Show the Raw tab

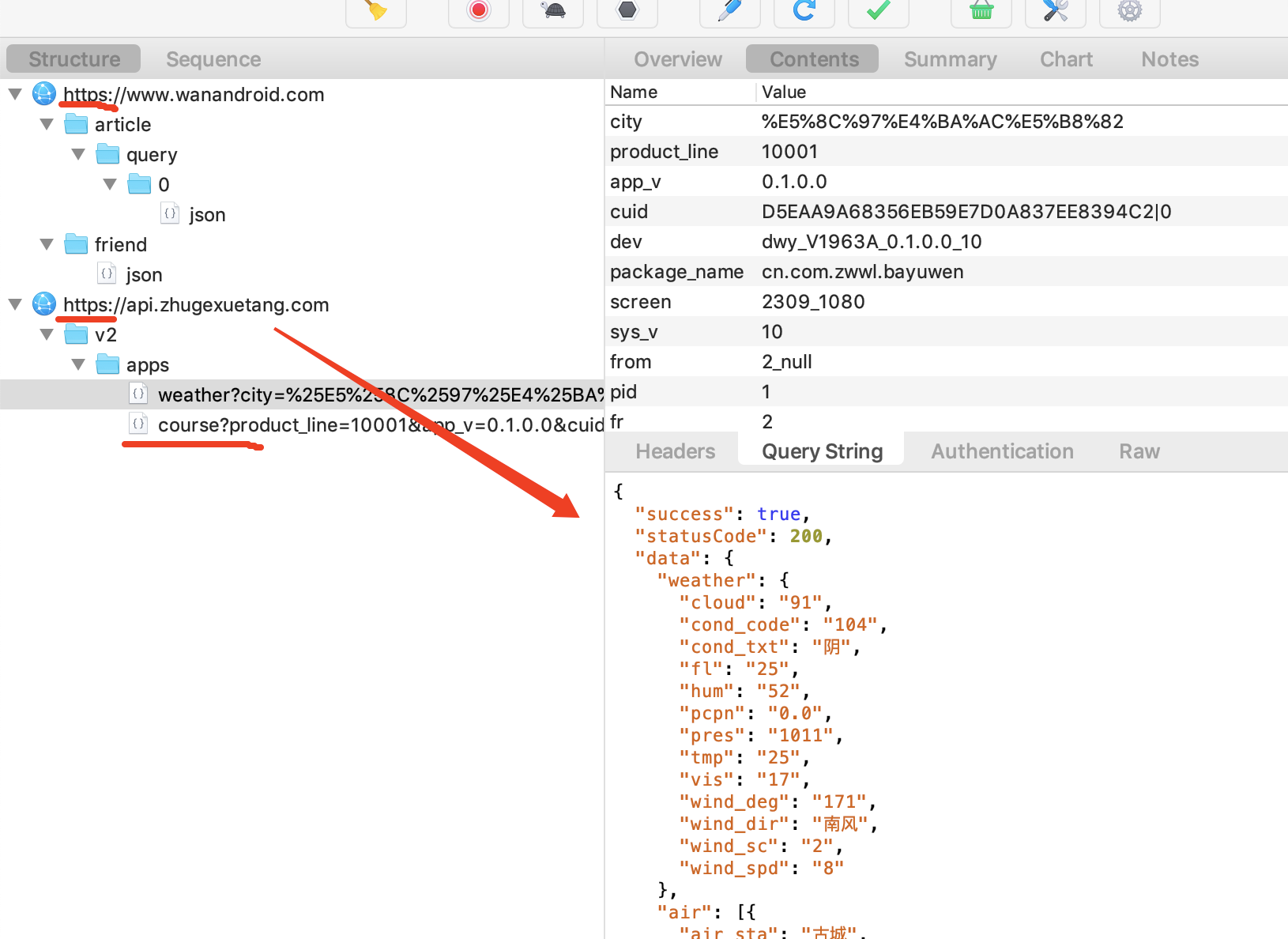1139,451
